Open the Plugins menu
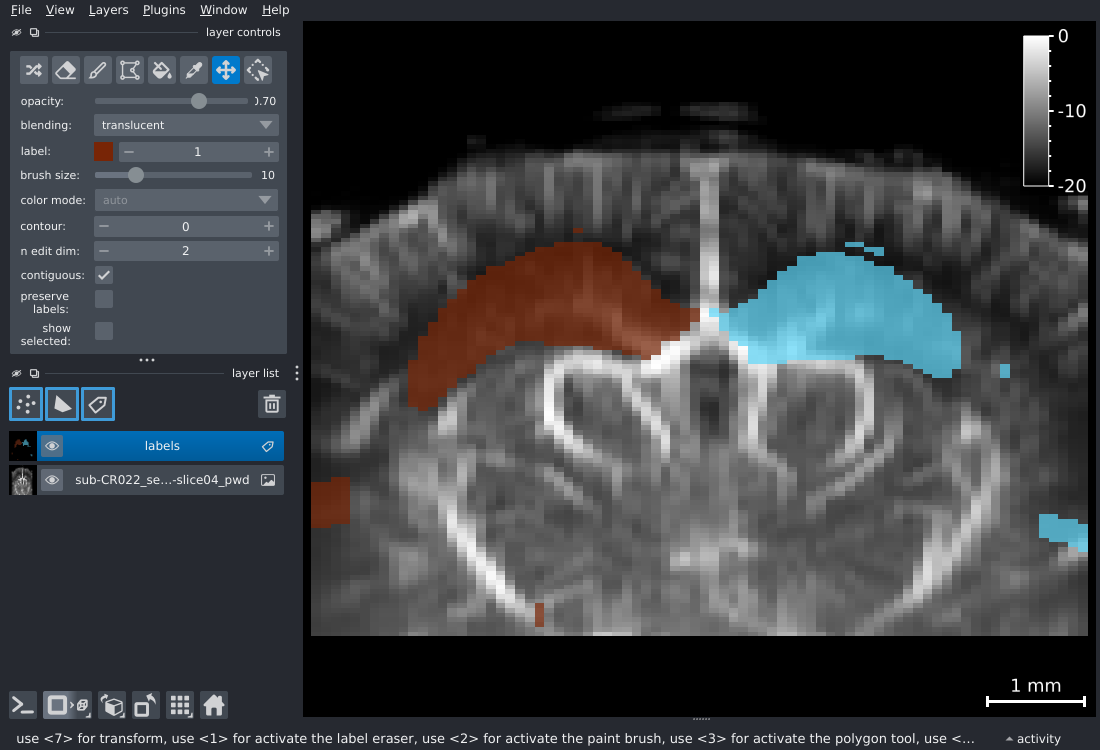 tap(164, 10)
